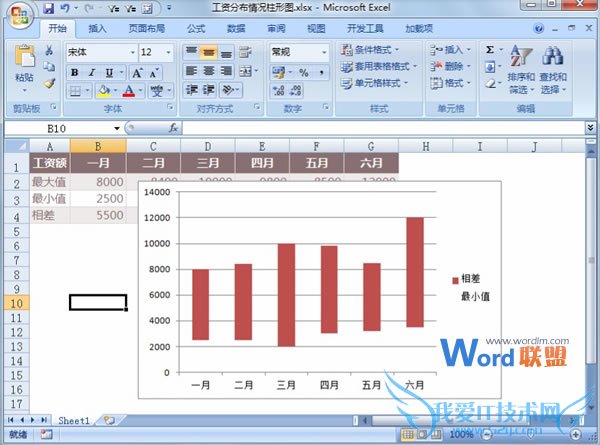Save the workbook with the floppy icon
This screenshot has width=600, height=445.
click(49, 8)
